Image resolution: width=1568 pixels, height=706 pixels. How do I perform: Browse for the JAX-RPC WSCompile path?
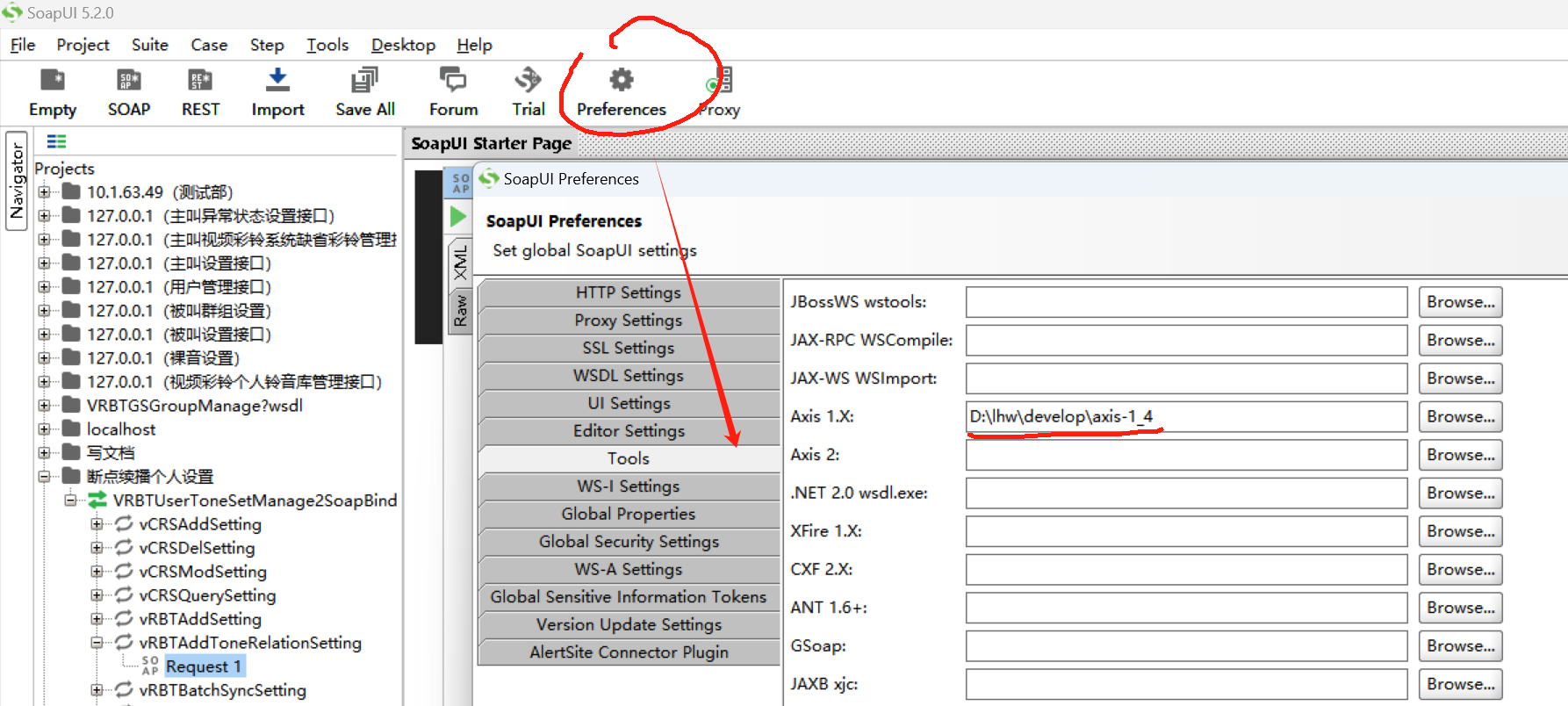click(x=1461, y=340)
